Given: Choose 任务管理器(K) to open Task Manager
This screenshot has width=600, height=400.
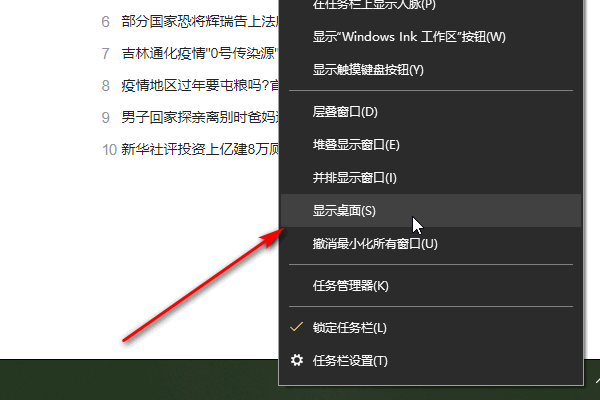Looking at the screenshot, I should tap(431, 286).
